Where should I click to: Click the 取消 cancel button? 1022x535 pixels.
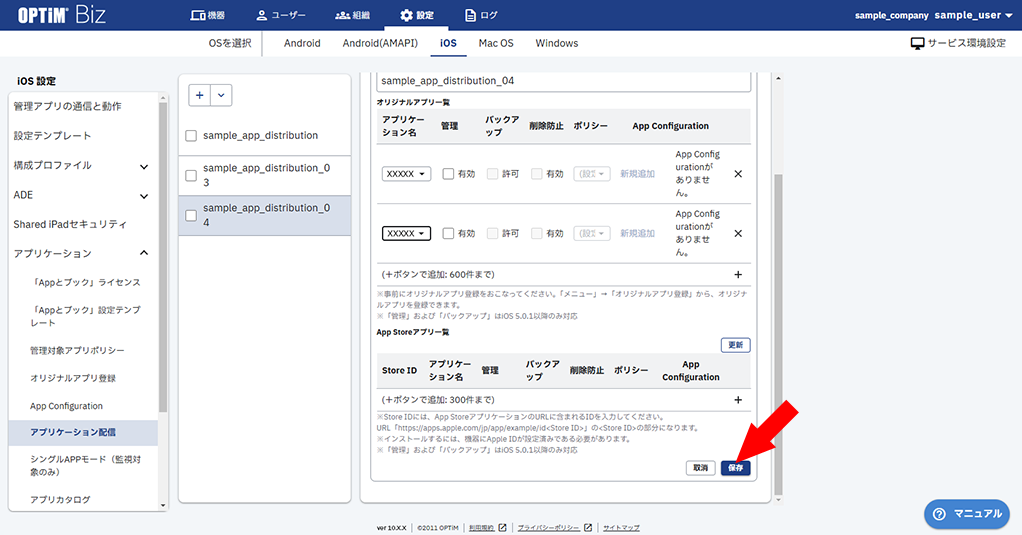701,468
